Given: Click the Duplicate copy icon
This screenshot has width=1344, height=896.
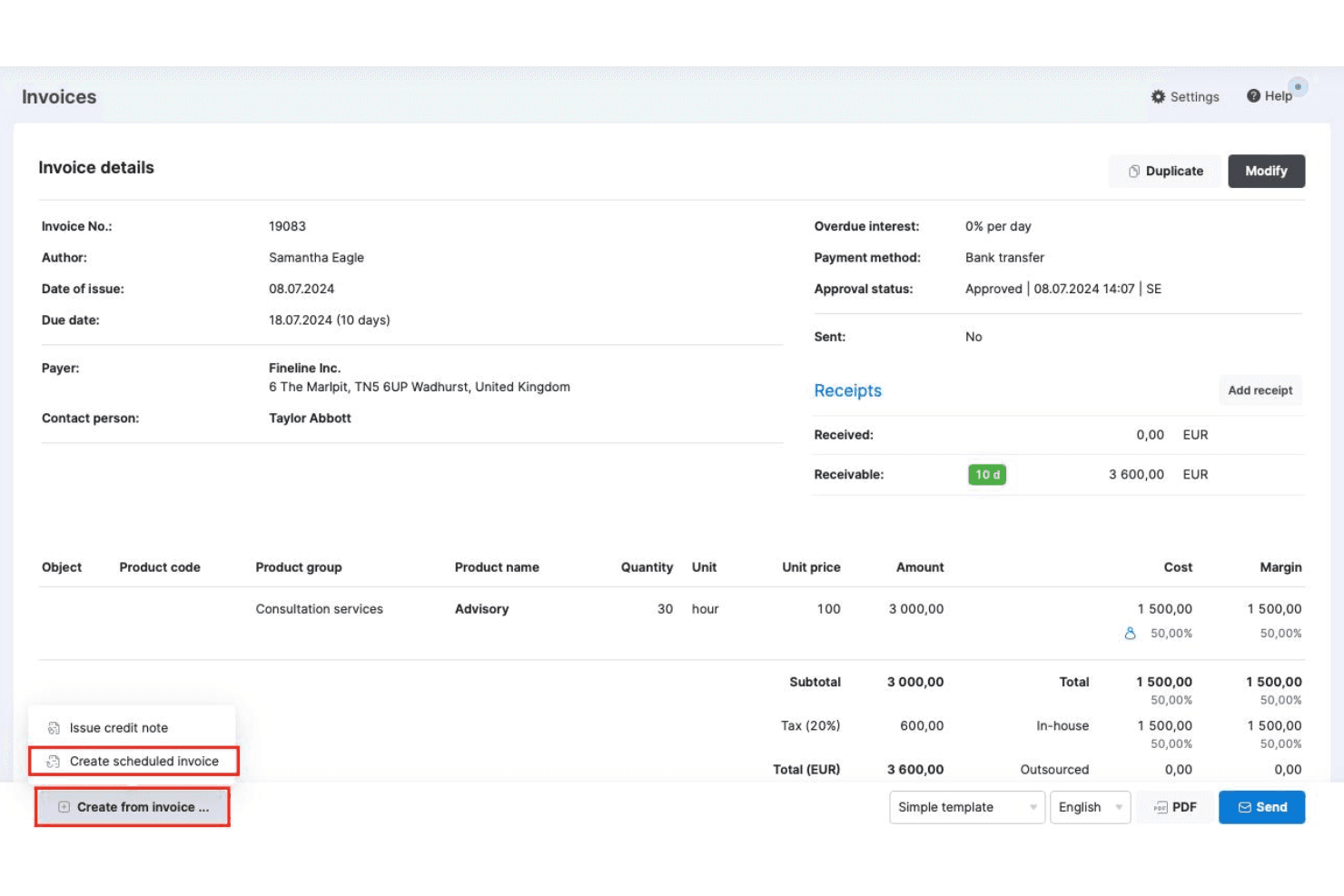Looking at the screenshot, I should click(x=1134, y=171).
